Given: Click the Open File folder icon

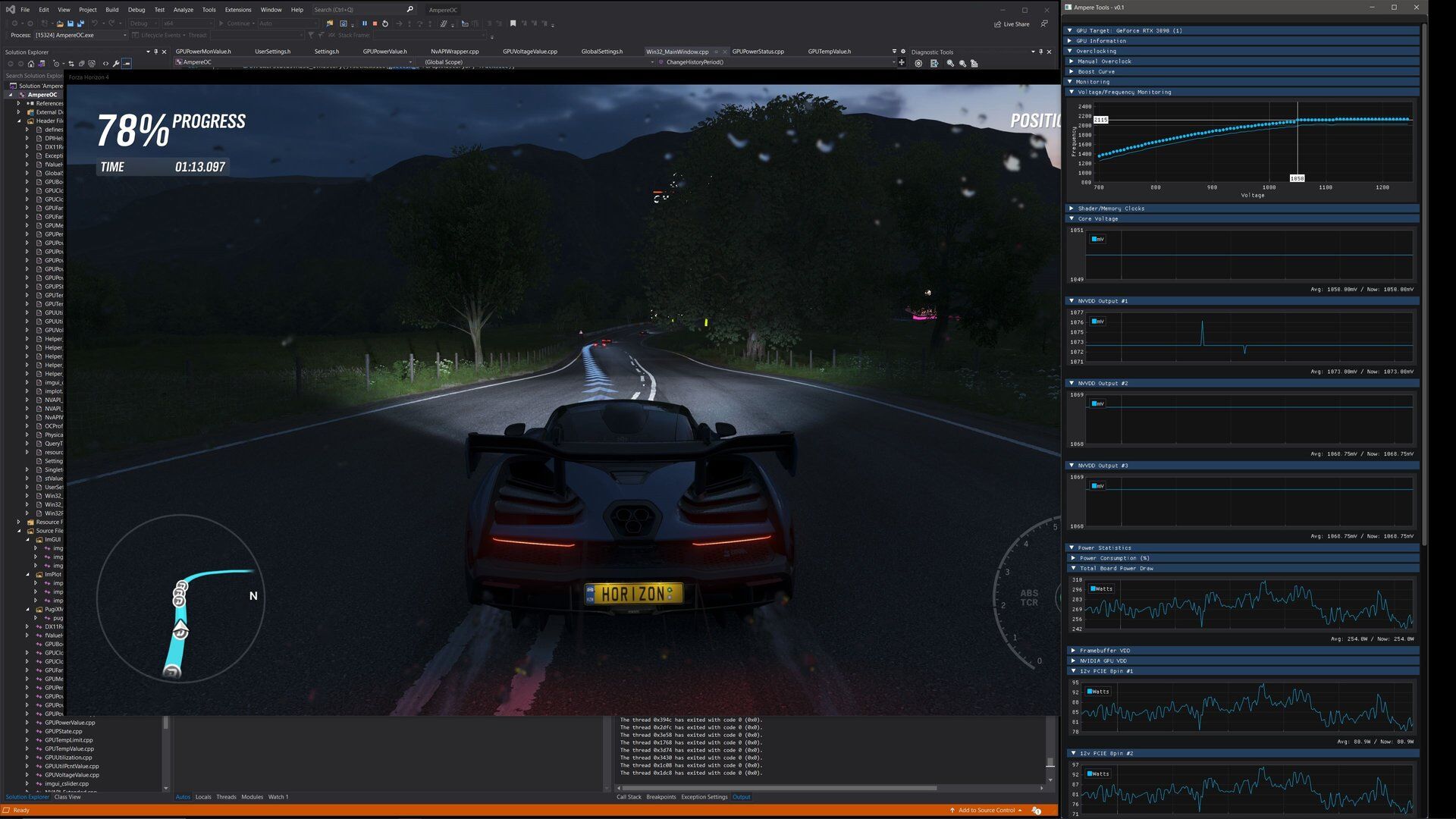Looking at the screenshot, I should click(59, 24).
